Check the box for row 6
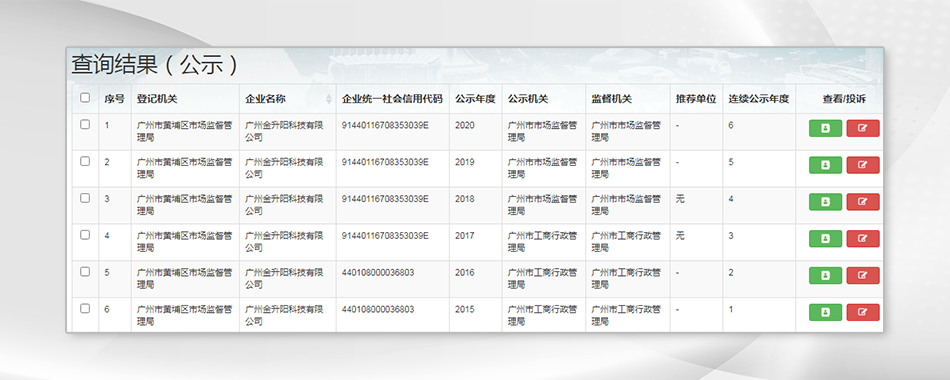 [x=85, y=308]
